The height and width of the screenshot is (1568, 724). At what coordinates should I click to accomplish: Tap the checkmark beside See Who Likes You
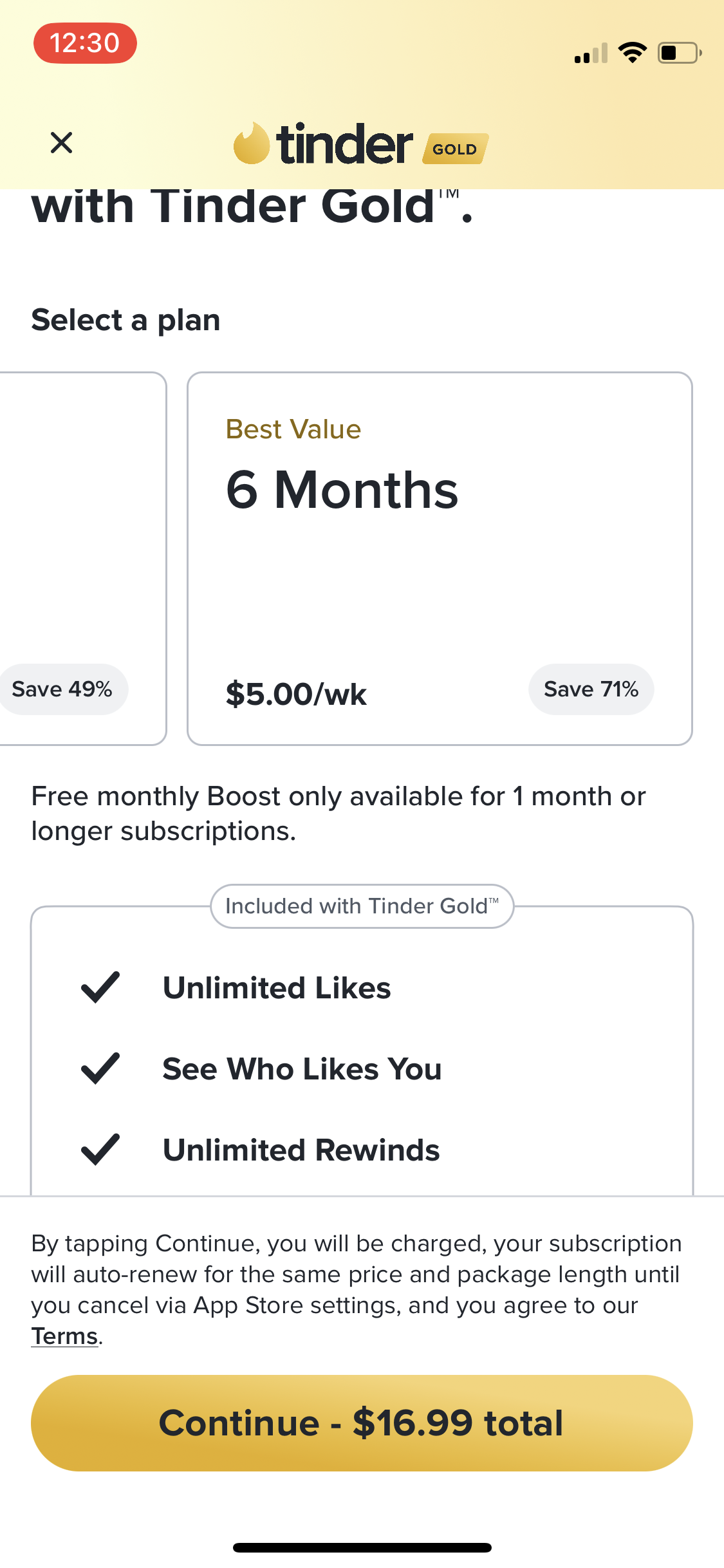coord(100,1069)
